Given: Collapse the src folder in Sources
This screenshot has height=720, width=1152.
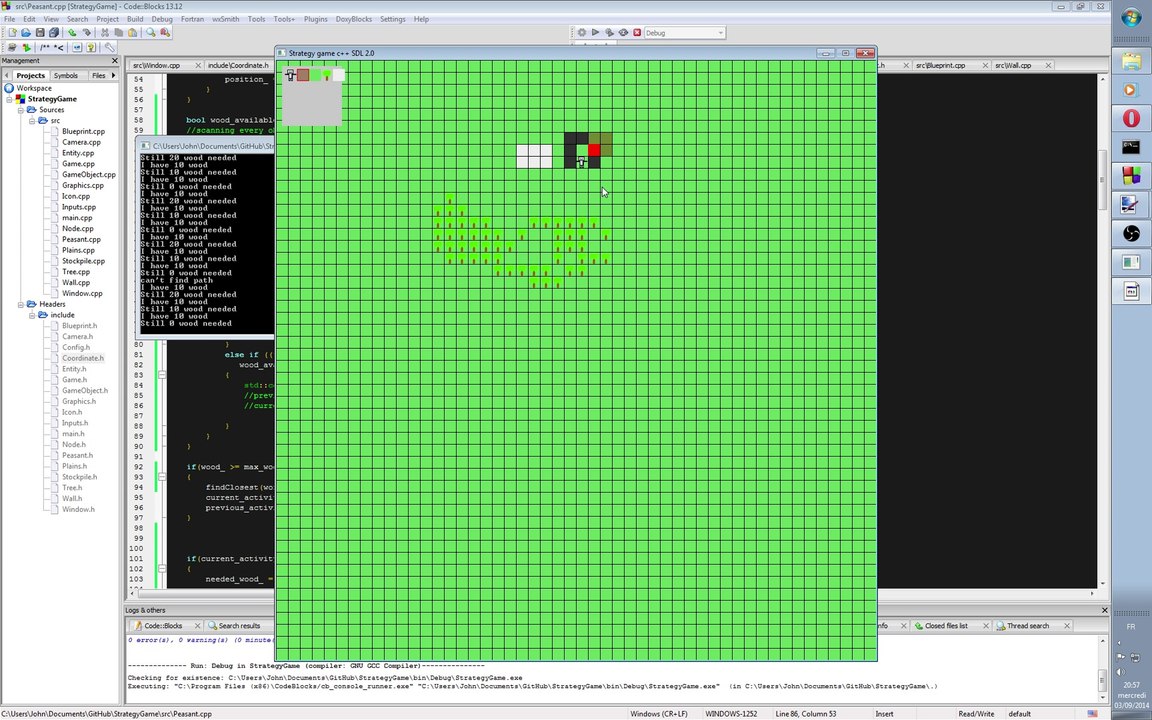Looking at the screenshot, I should (32, 120).
